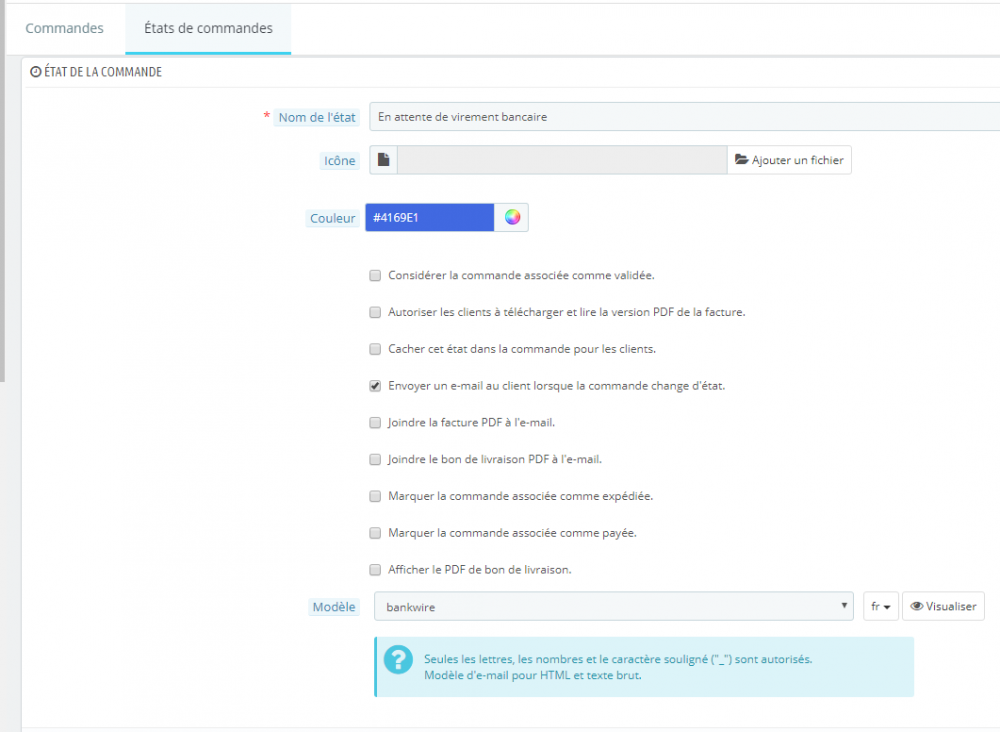Select the États de commandes tab
Viewport: 1000px width, 732px height.
pyautogui.click(x=207, y=28)
